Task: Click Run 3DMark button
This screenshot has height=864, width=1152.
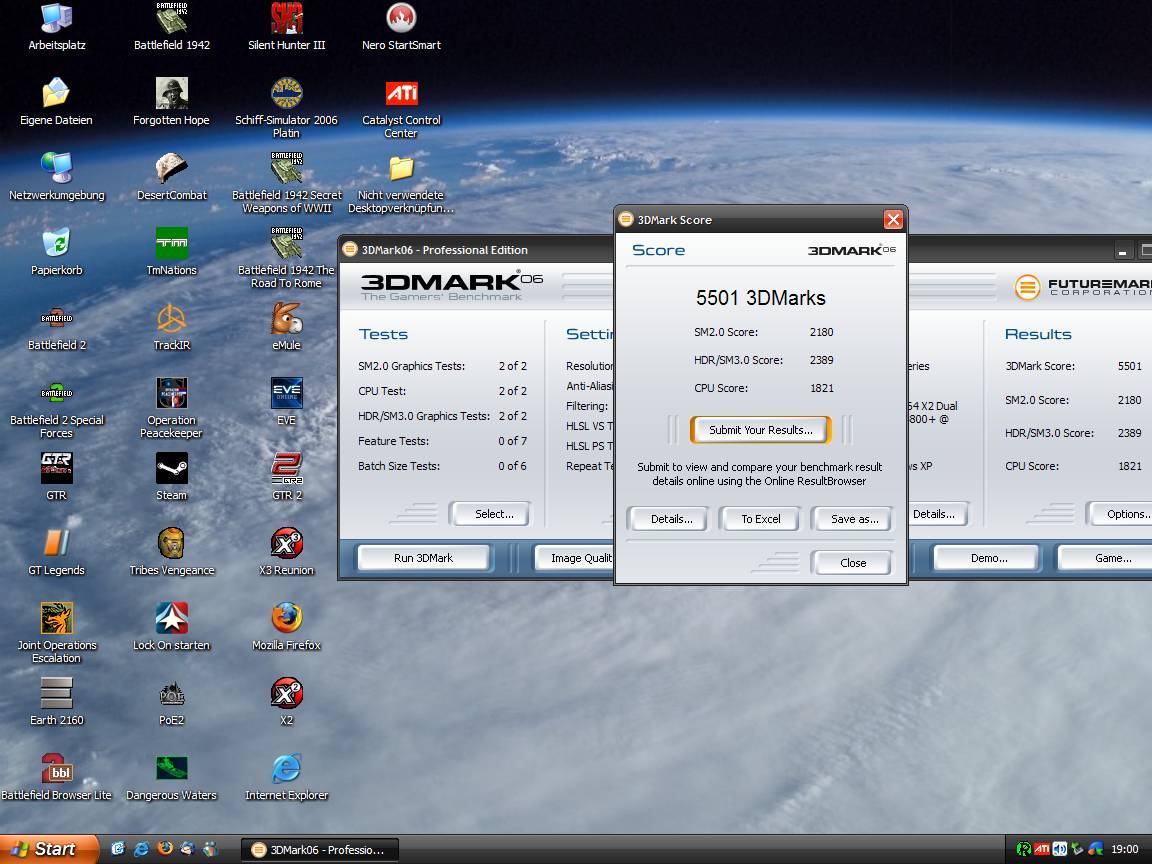Action: (423, 558)
